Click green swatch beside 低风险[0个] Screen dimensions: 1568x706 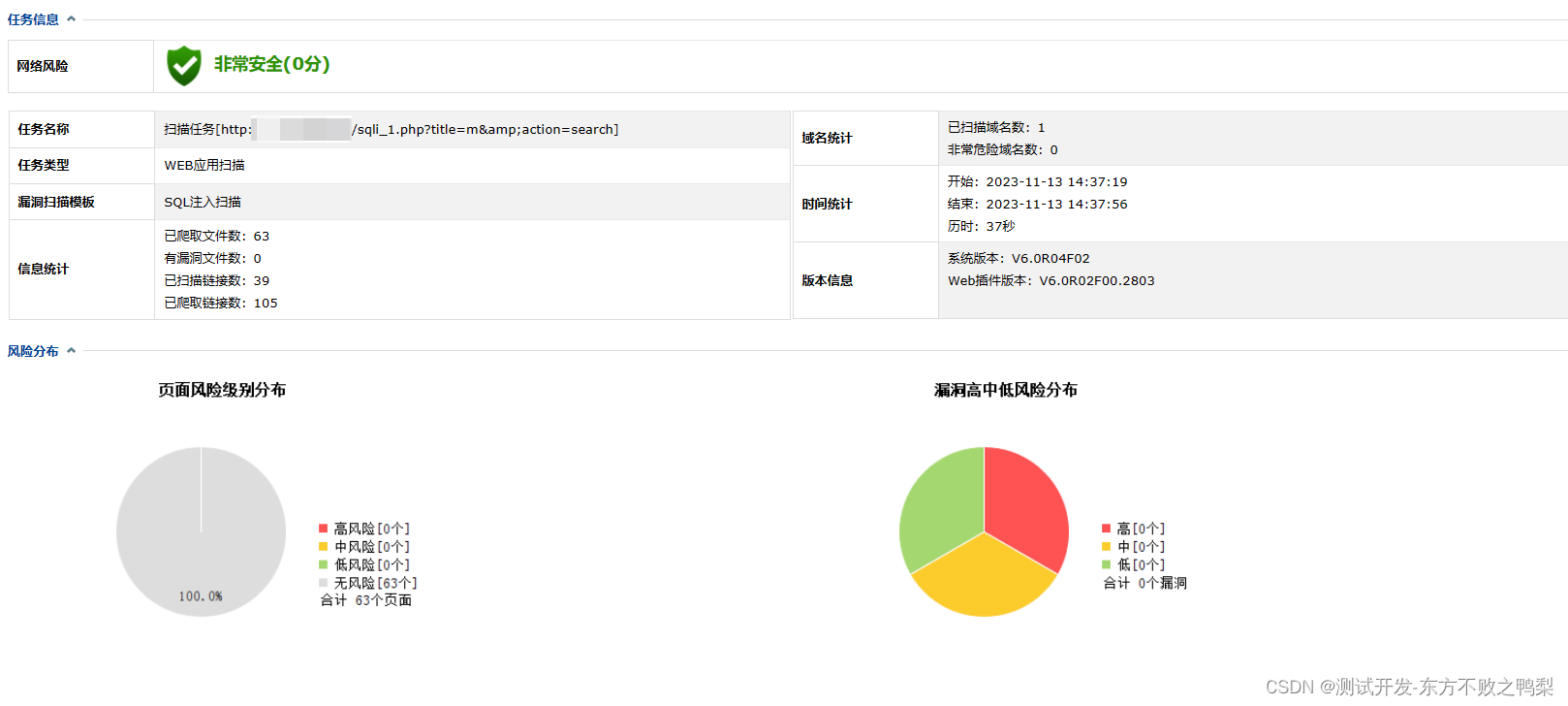(323, 564)
